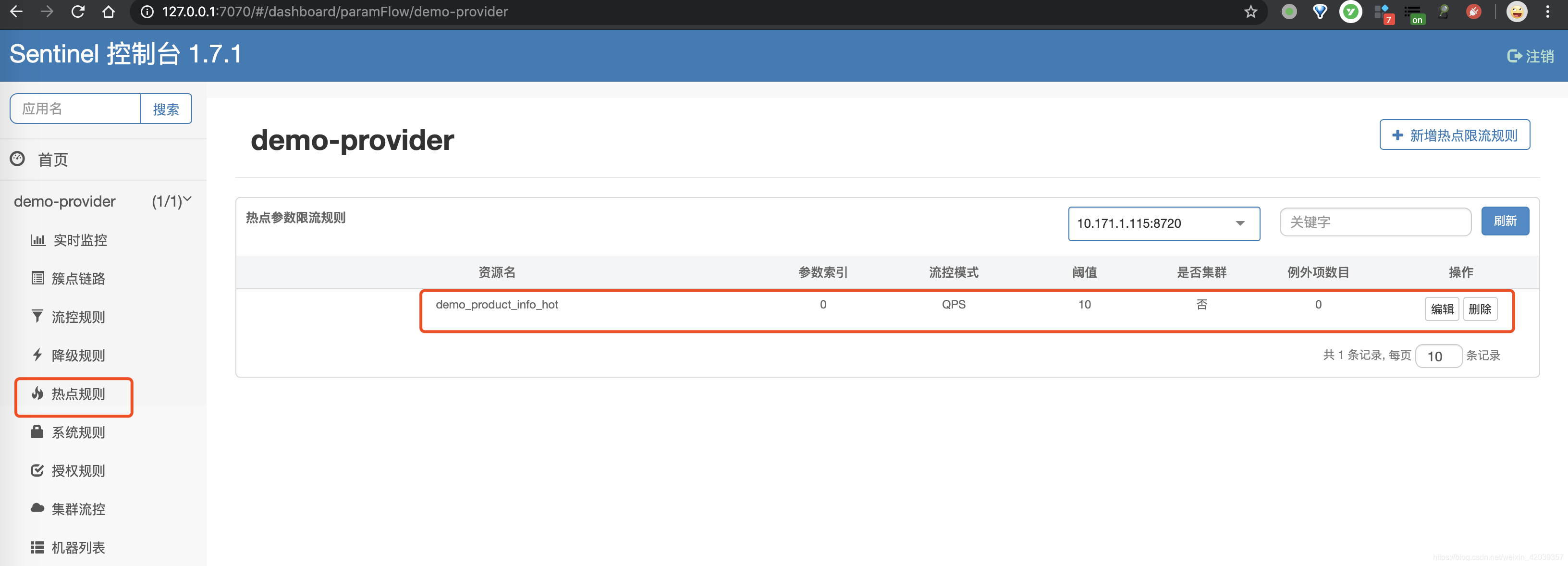Viewport: 1568px width, 566px height.
Task: Click the real-time monitoring bar chart icon
Action: 38,240
